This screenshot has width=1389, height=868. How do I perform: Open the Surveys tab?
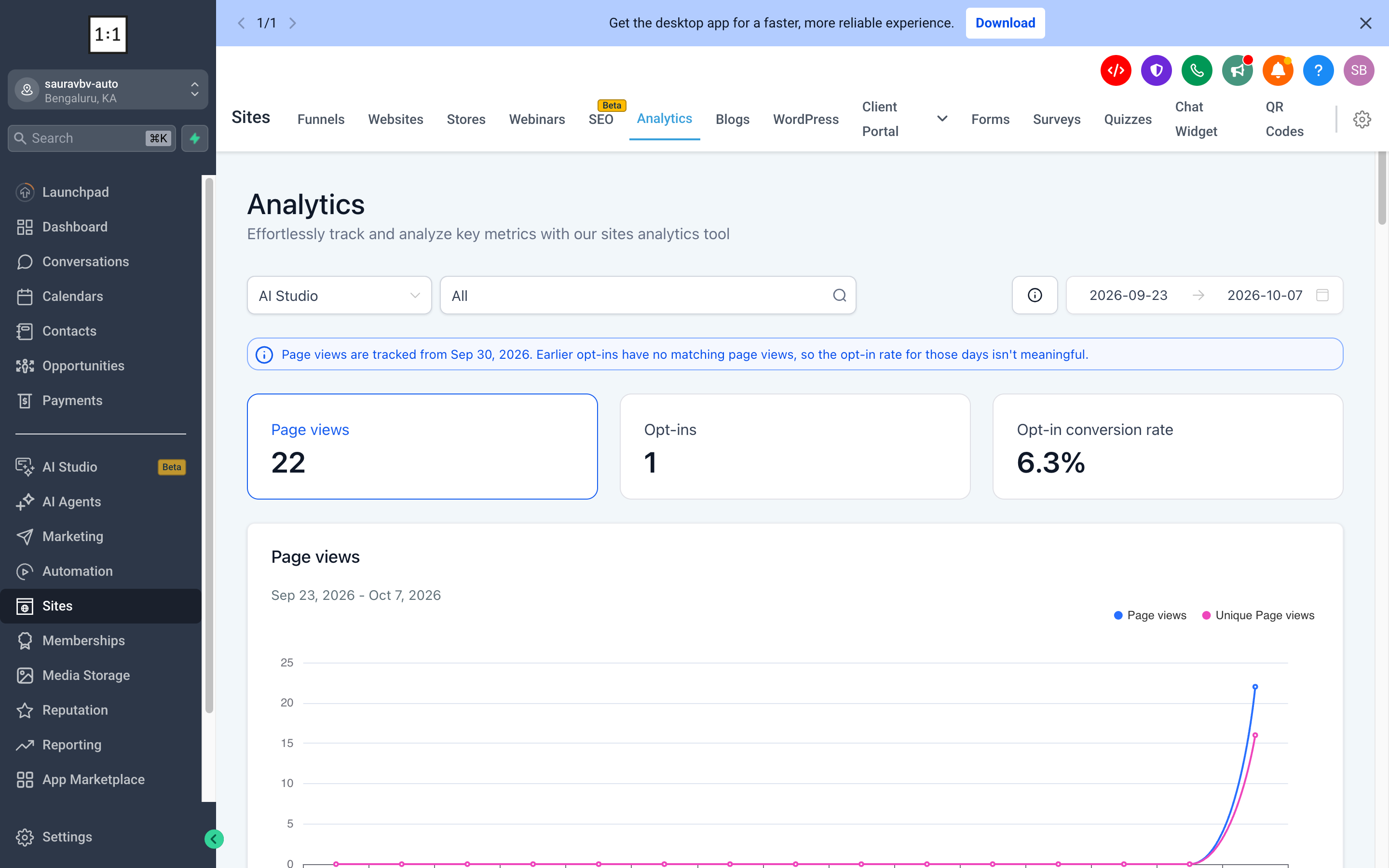pos(1057,120)
